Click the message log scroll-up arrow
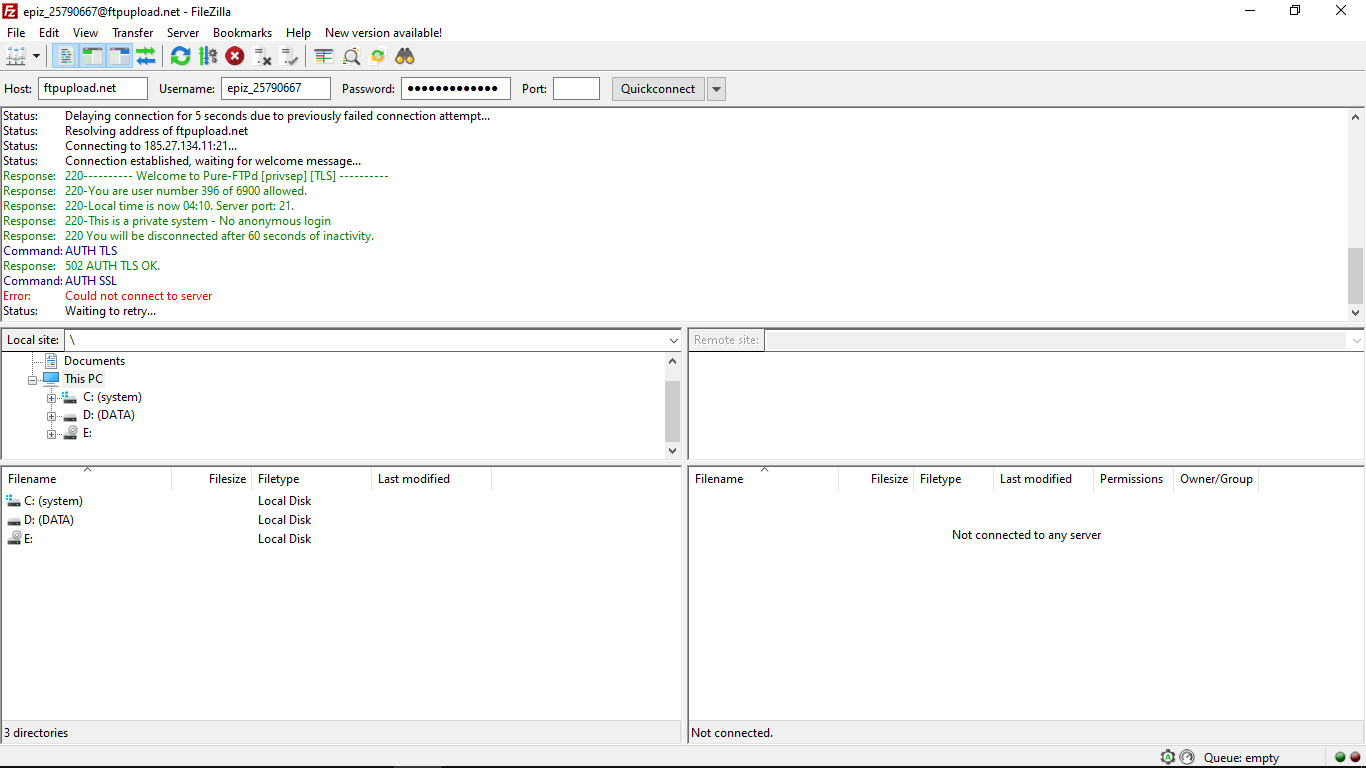The width and height of the screenshot is (1366, 768). point(1356,117)
